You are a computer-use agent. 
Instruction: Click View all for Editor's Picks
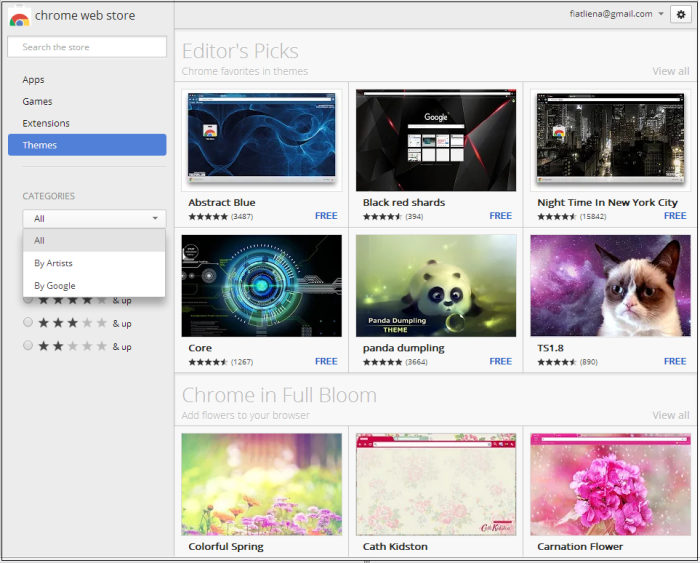(671, 71)
